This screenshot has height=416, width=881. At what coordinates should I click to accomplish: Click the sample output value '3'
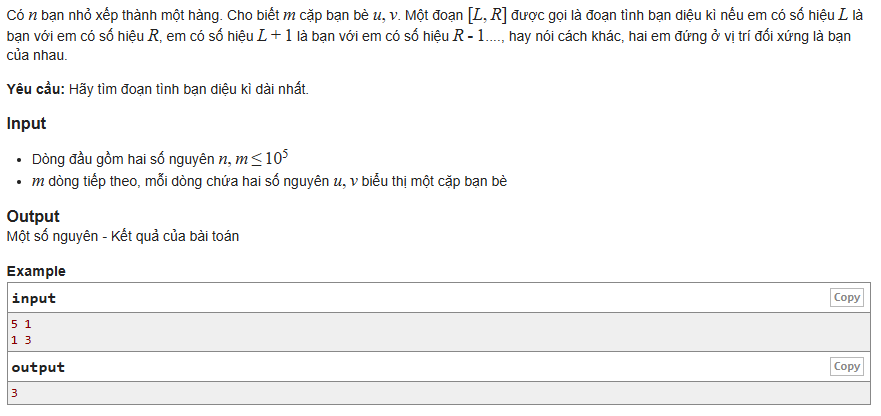click(x=15, y=393)
